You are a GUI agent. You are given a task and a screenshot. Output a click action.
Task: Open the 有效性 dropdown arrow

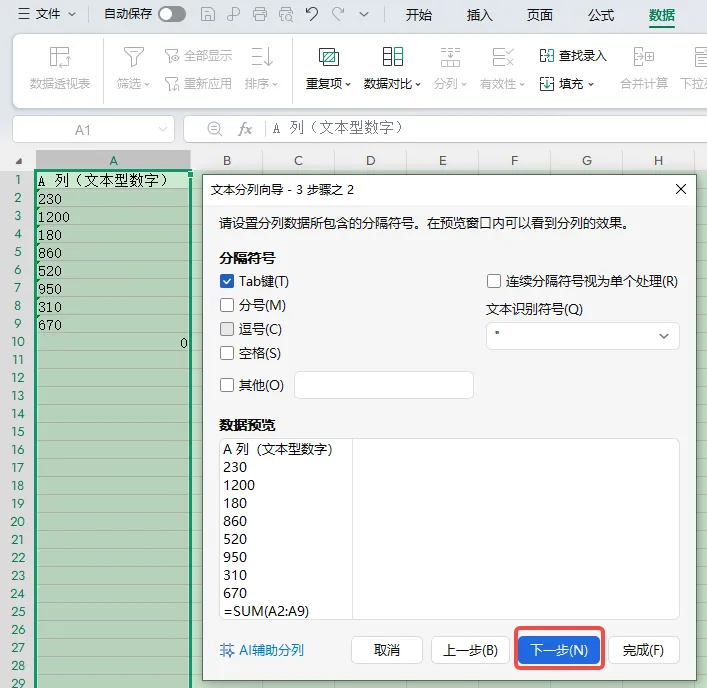click(x=522, y=84)
